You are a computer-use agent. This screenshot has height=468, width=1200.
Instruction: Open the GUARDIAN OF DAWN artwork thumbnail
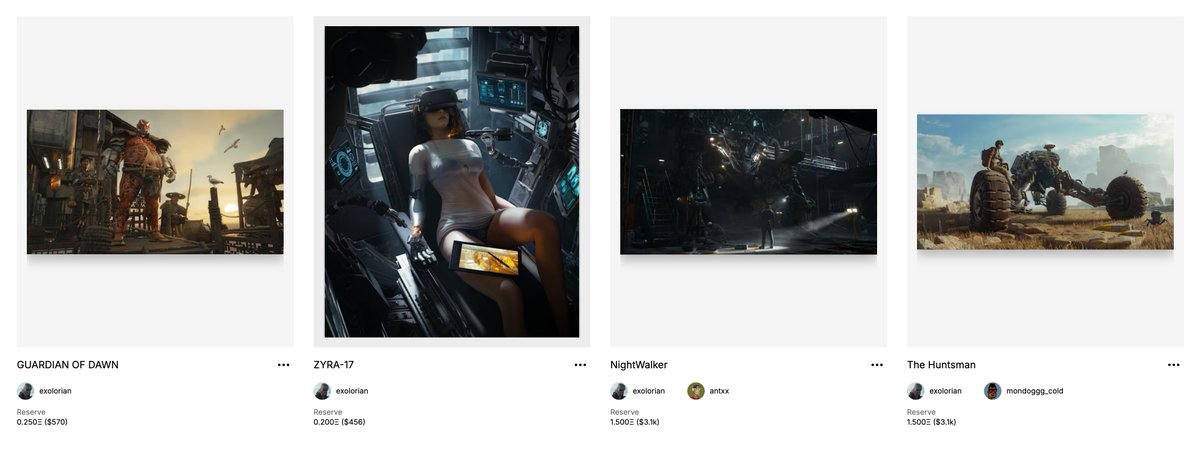[155, 182]
